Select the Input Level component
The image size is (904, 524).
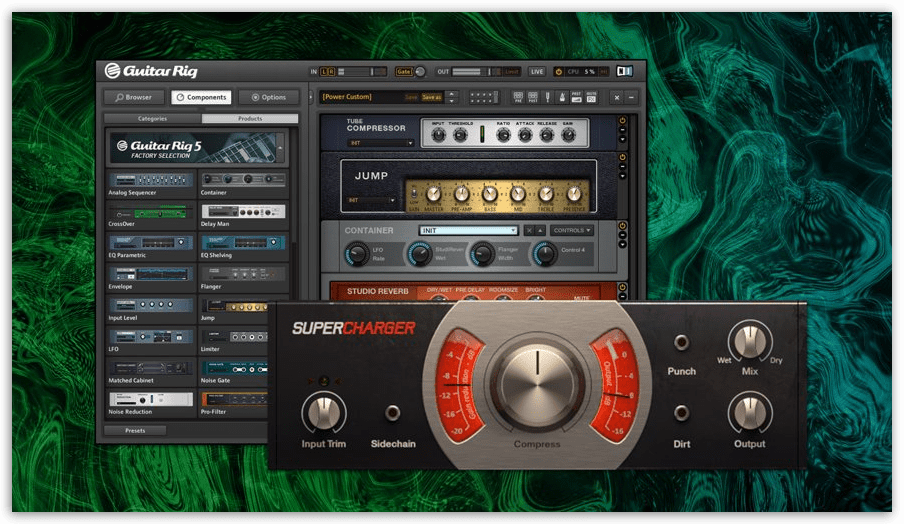[x=151, y=310]
